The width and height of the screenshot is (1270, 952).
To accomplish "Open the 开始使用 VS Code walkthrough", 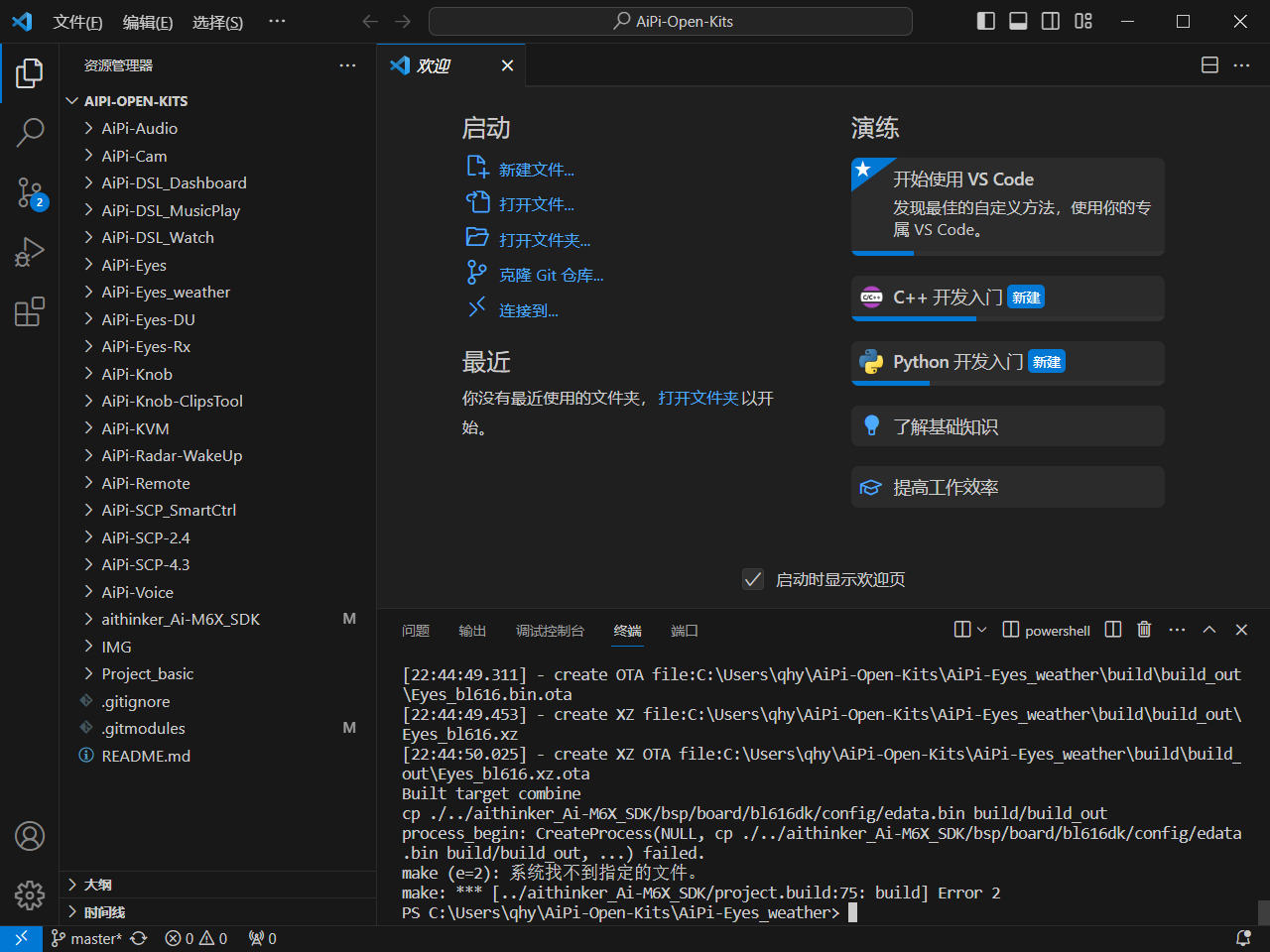I will coord(1008,206).
